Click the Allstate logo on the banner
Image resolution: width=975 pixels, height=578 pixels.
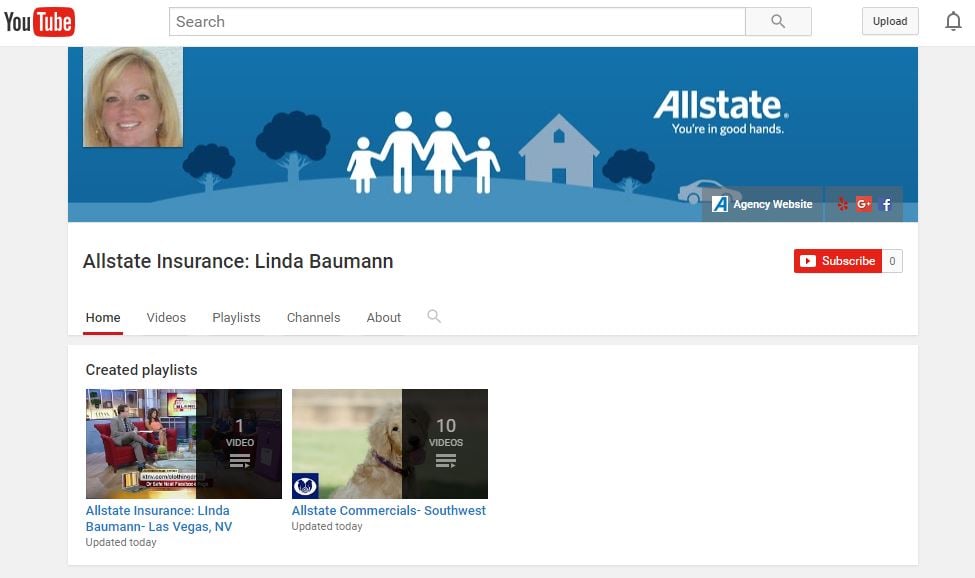(x=722, y=112)
